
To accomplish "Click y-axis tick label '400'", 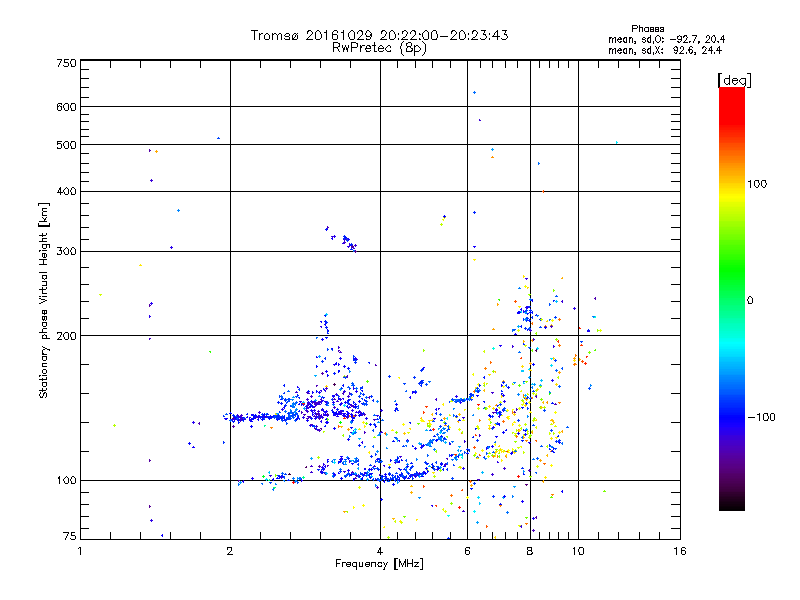I will 66,191.
